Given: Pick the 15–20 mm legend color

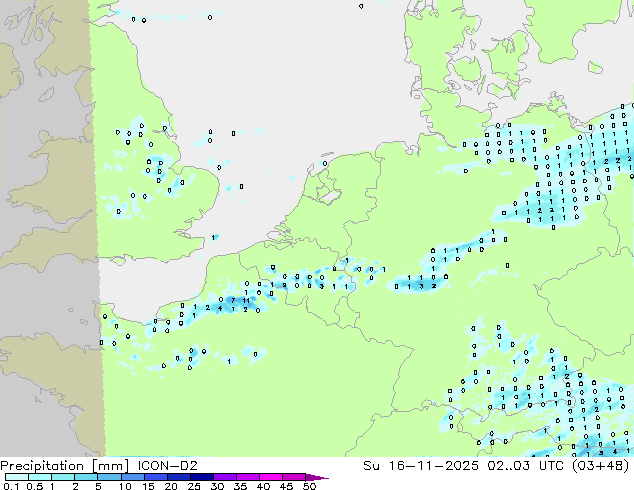Looking at the screenshot, I should (156, 477).
